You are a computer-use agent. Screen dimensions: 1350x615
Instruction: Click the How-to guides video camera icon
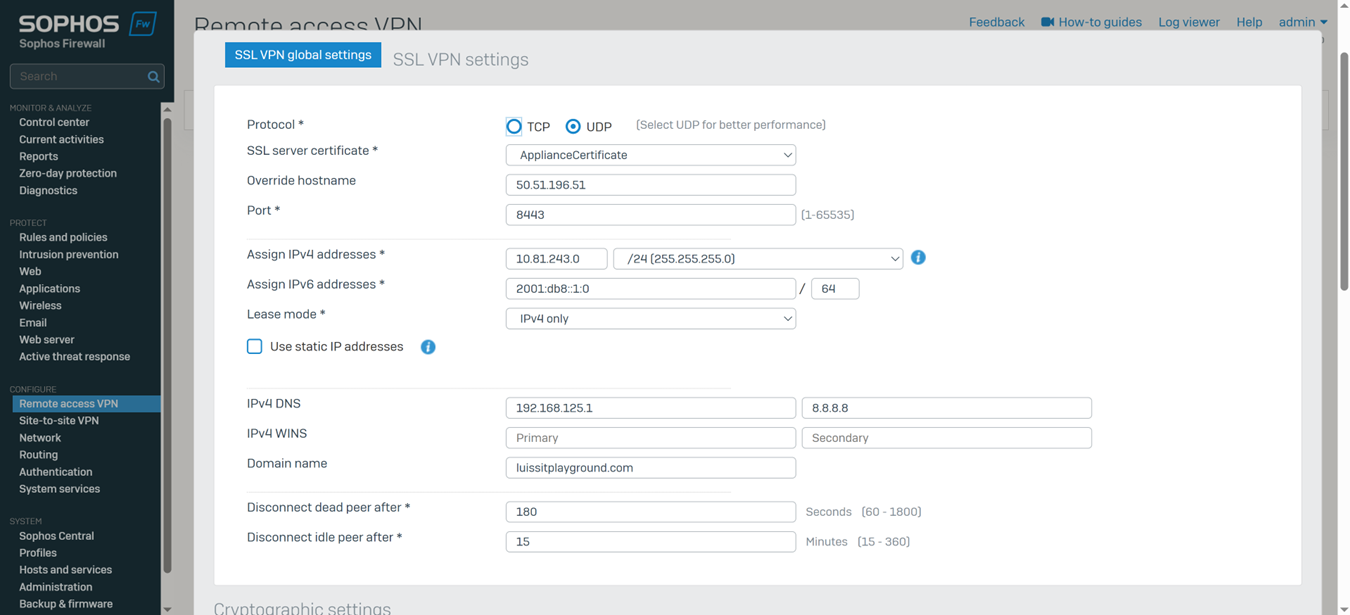(x=1047, y=22)
